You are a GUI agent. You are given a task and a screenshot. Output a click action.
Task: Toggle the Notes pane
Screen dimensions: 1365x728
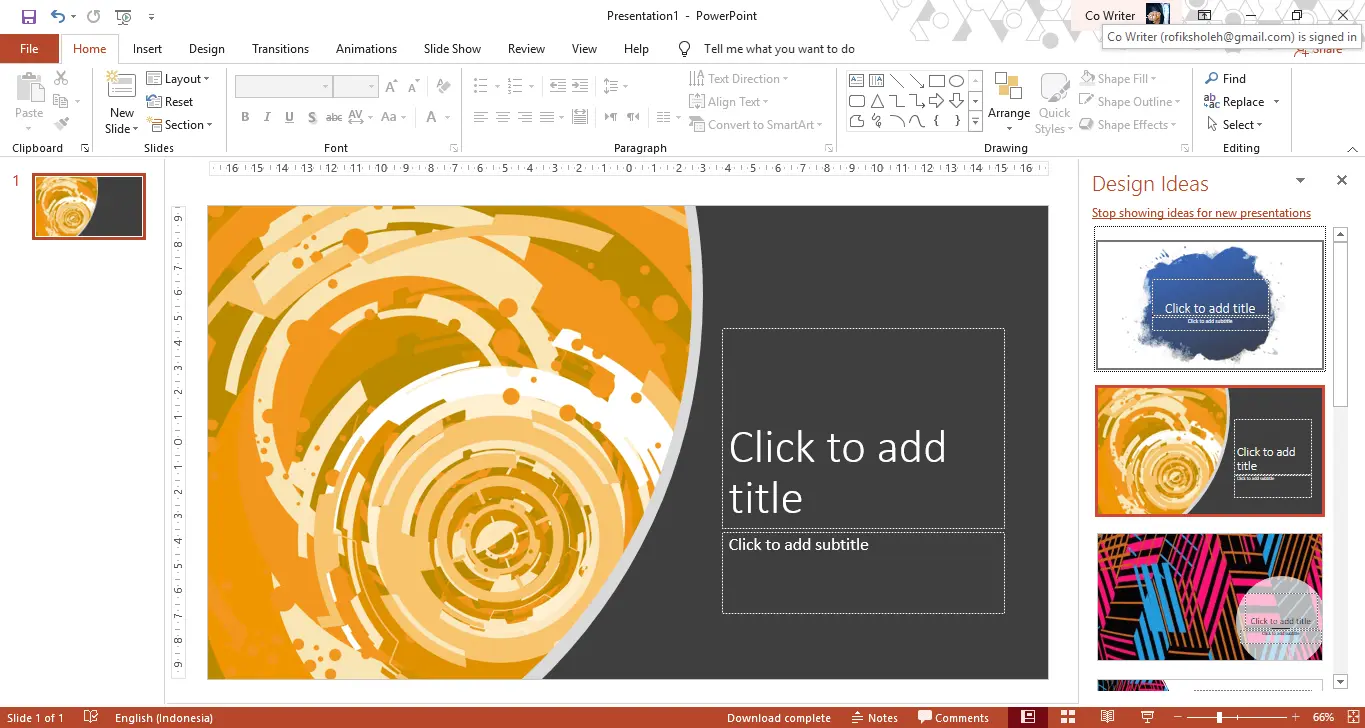(874, 717)
